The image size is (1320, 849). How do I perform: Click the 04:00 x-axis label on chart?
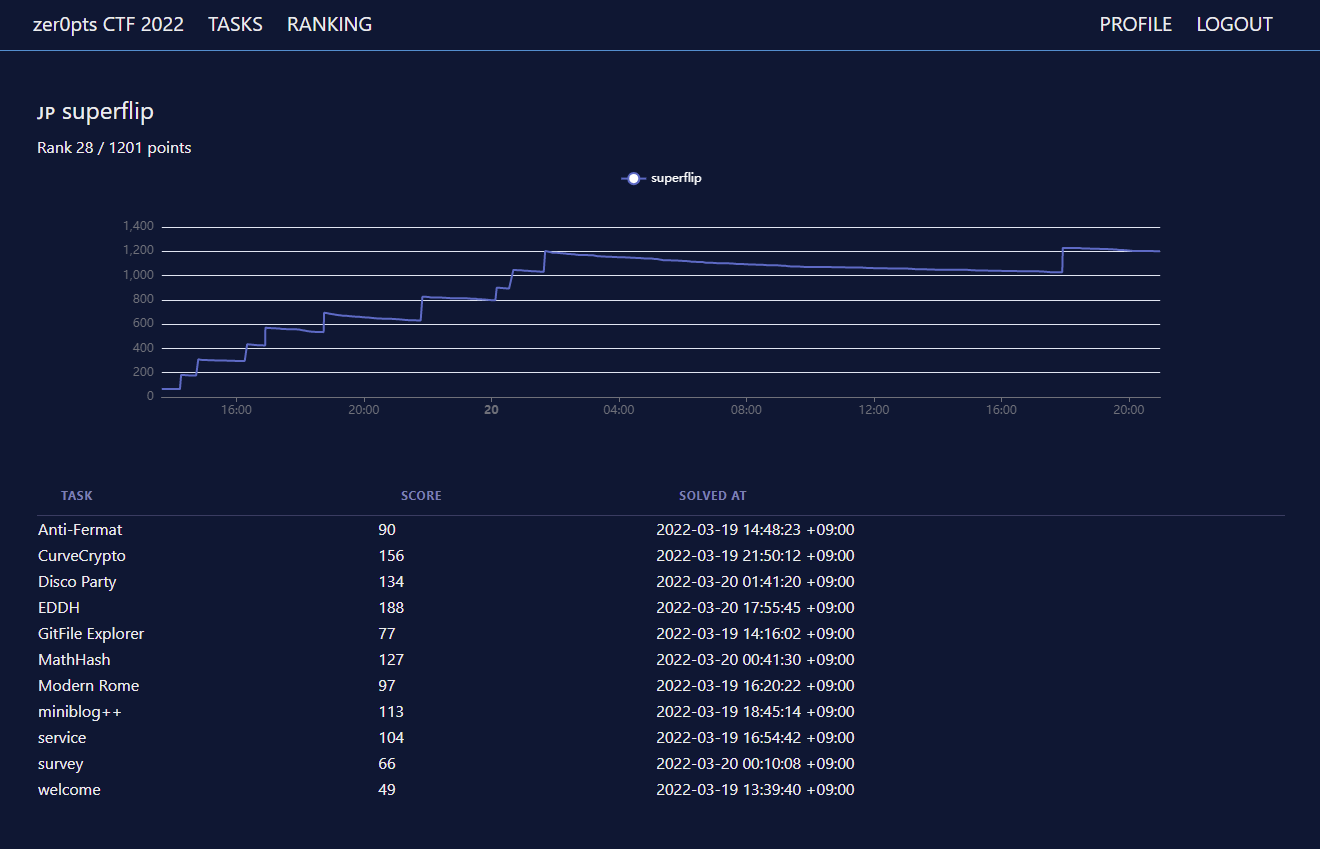tap(619, 410)
